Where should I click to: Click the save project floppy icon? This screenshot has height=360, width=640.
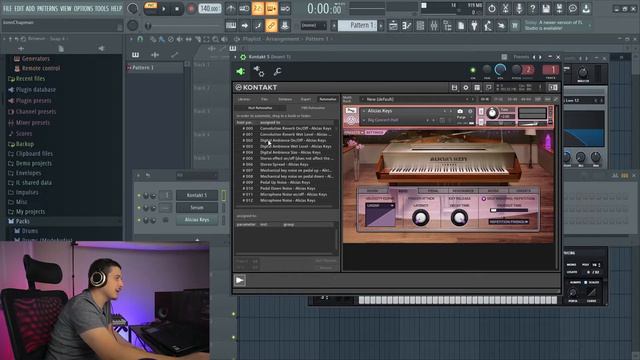point(546,9)
